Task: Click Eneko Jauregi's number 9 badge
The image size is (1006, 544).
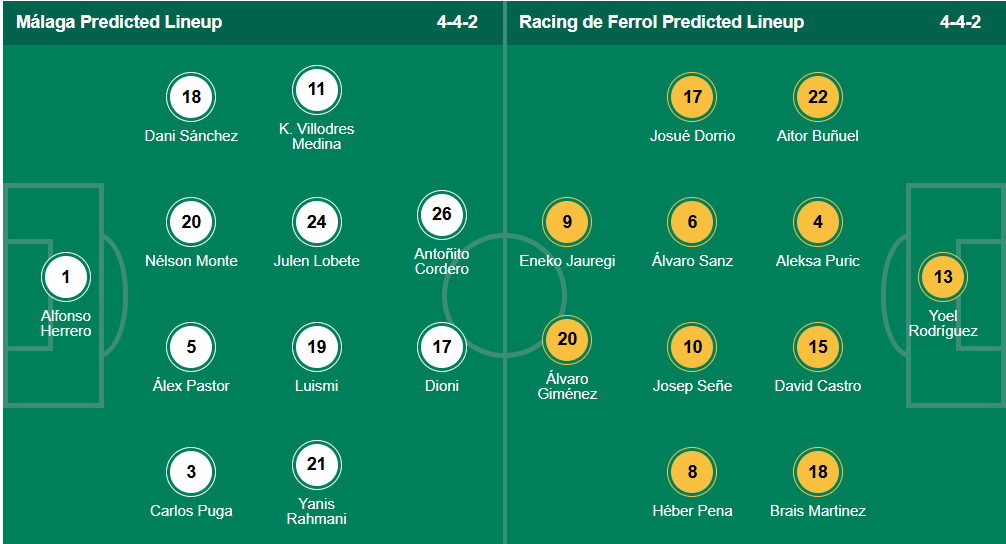Action: pos(567,222)
